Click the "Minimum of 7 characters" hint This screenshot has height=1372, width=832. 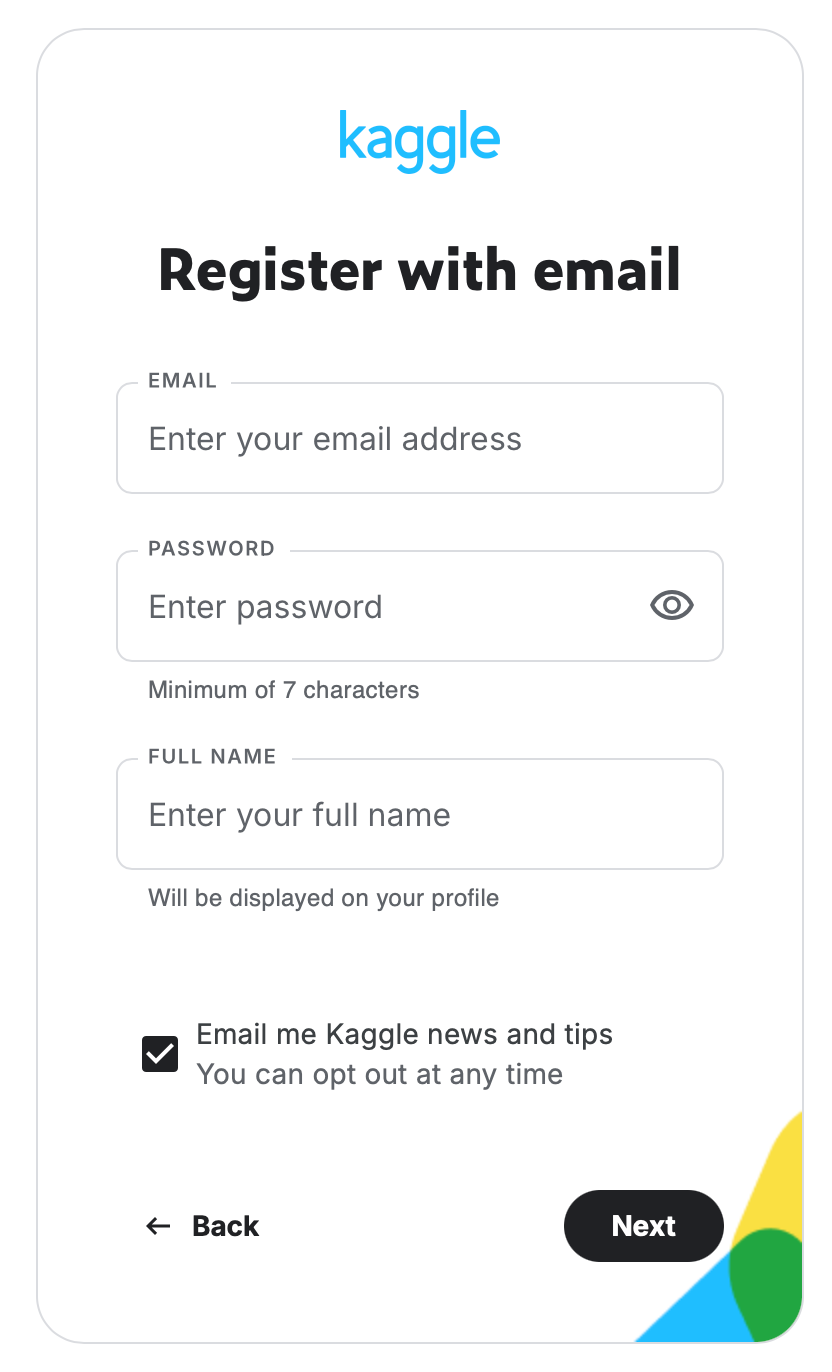[283, 690]
